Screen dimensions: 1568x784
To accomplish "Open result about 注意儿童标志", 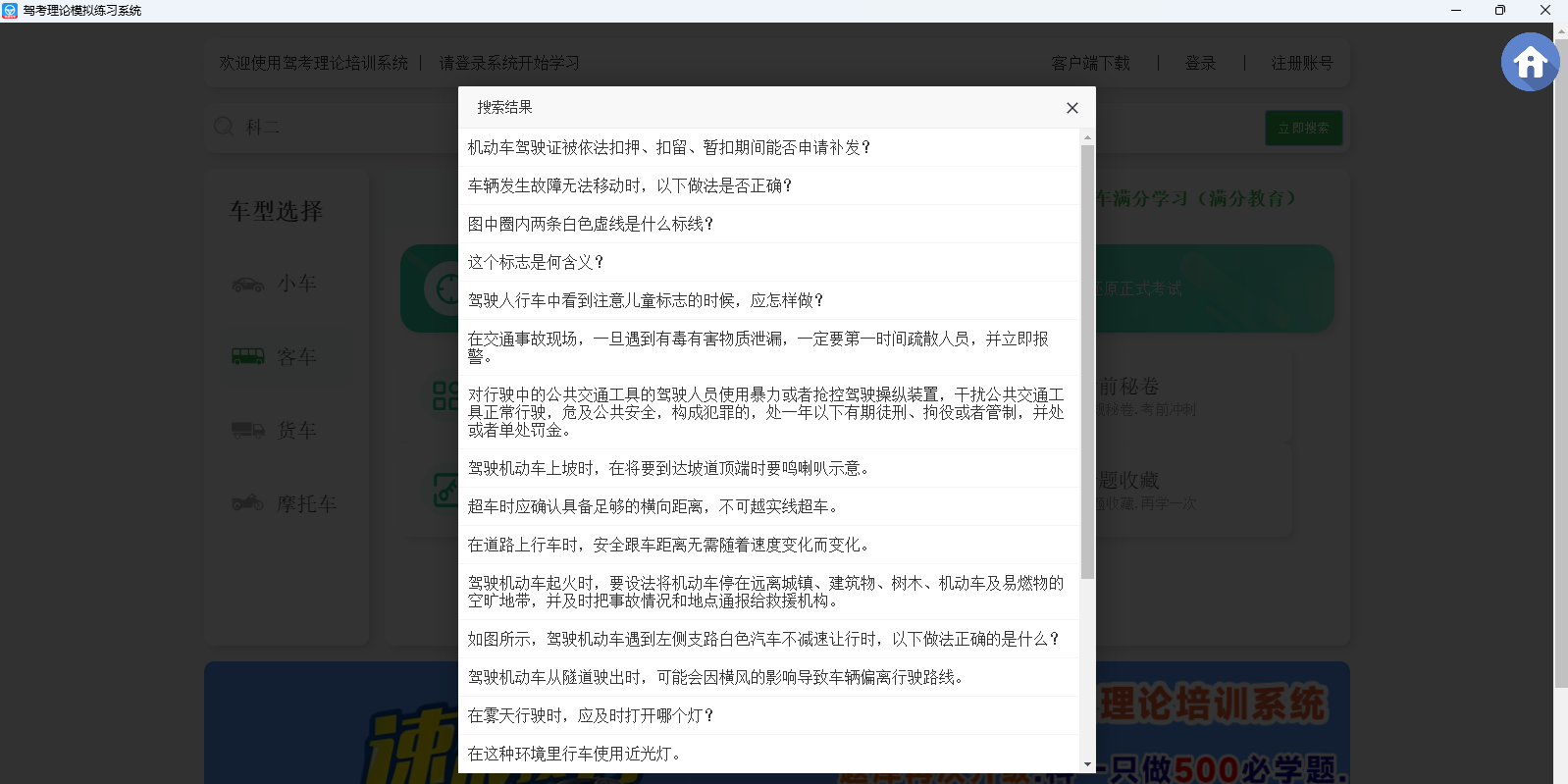I will point(646,300).
